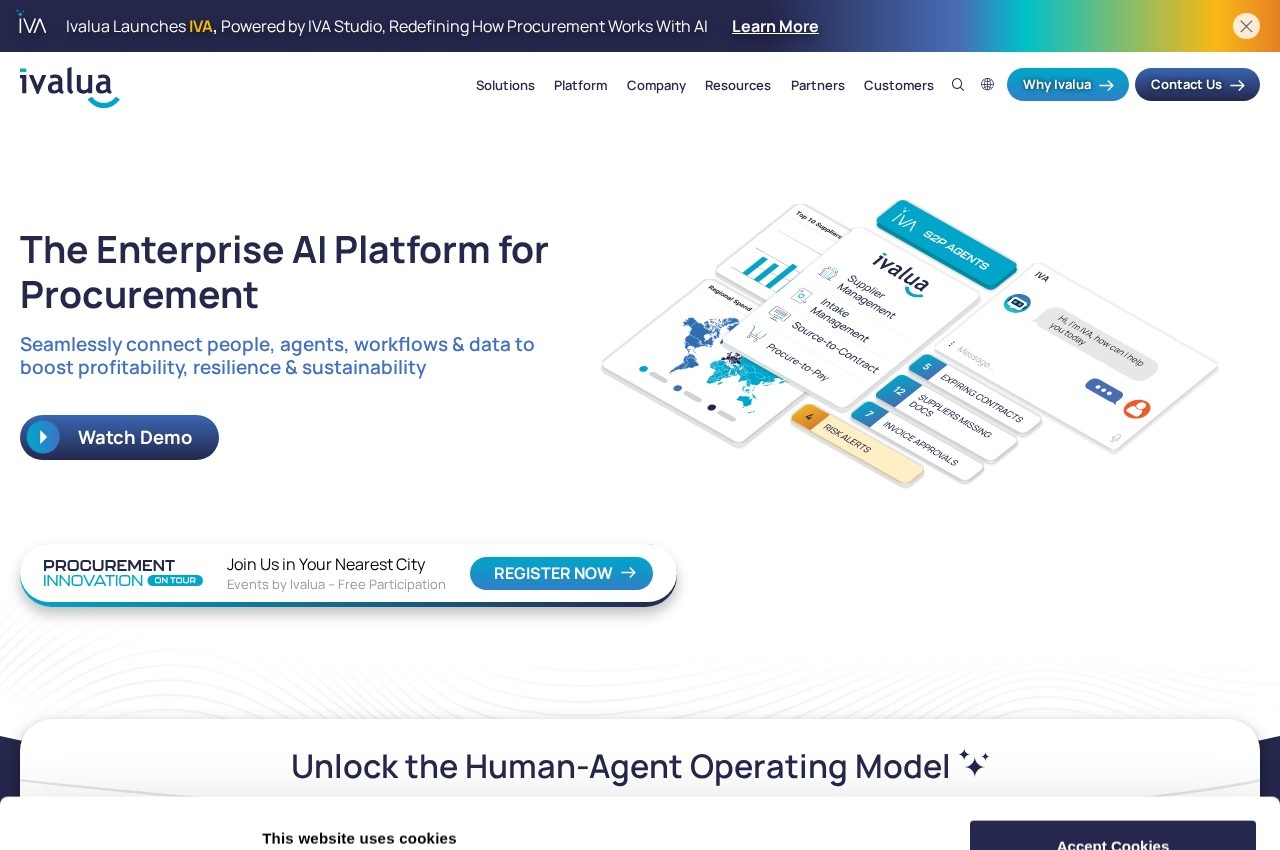The width and height of the screenshot is (1280, 850).
Task: Open the Solutions menu
Action: 505,85
